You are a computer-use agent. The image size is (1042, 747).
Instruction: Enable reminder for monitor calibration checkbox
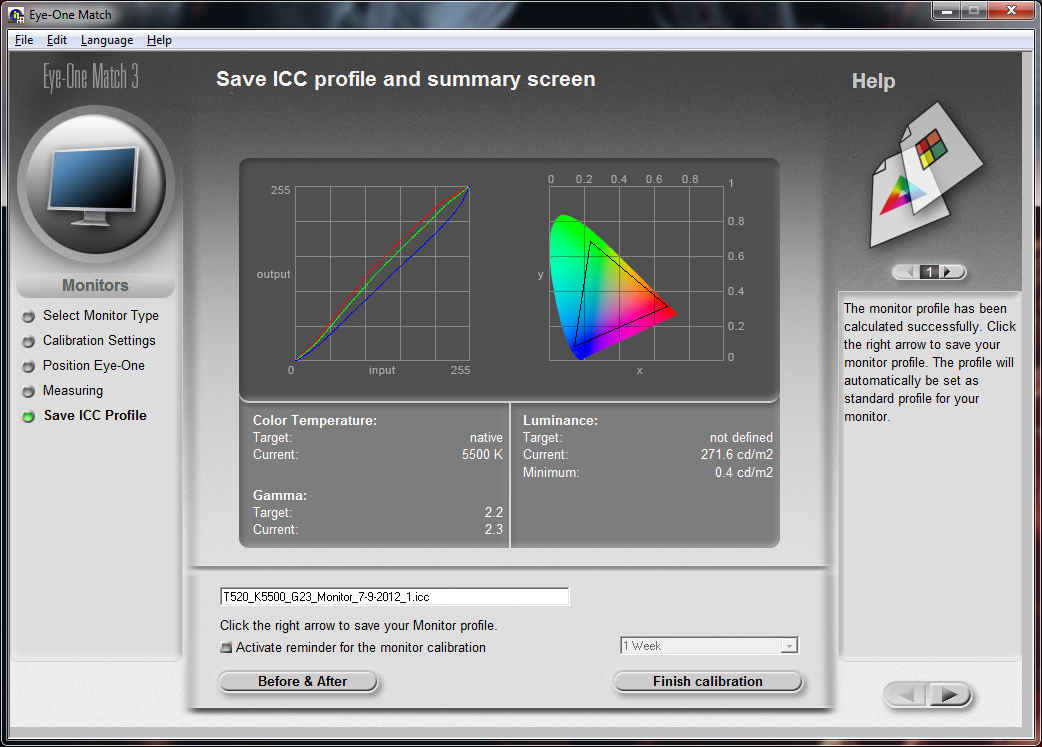[x=227, y=647]
